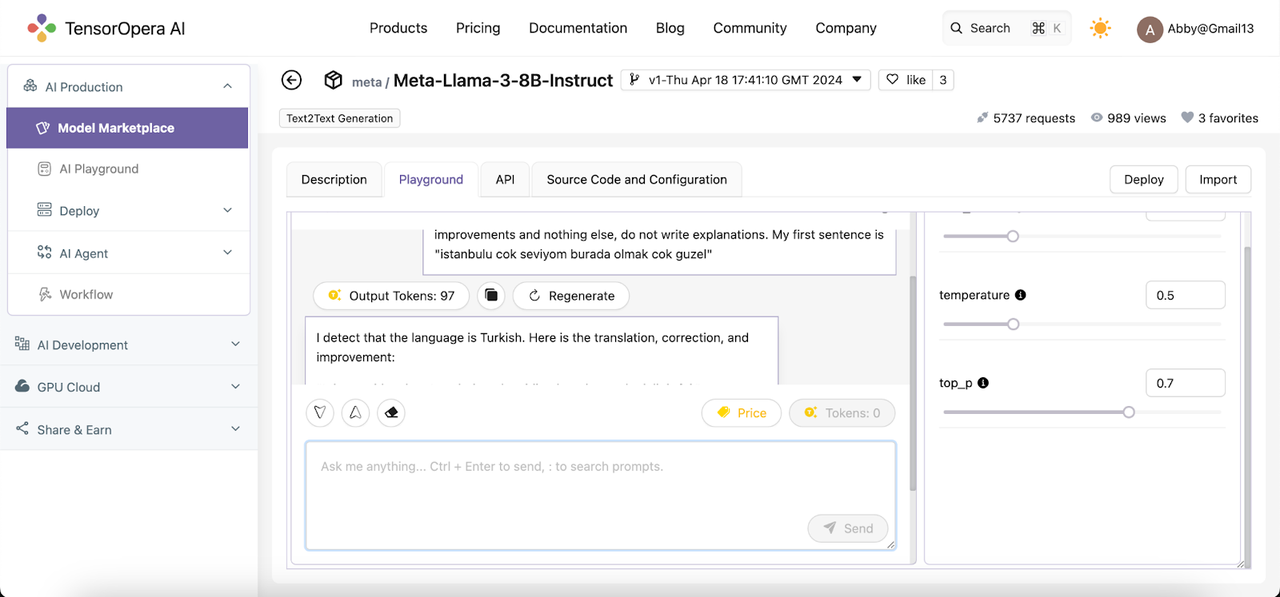1280x597 pixels.
Task: Open the Pricing menu item
Action: click(478, 28)
